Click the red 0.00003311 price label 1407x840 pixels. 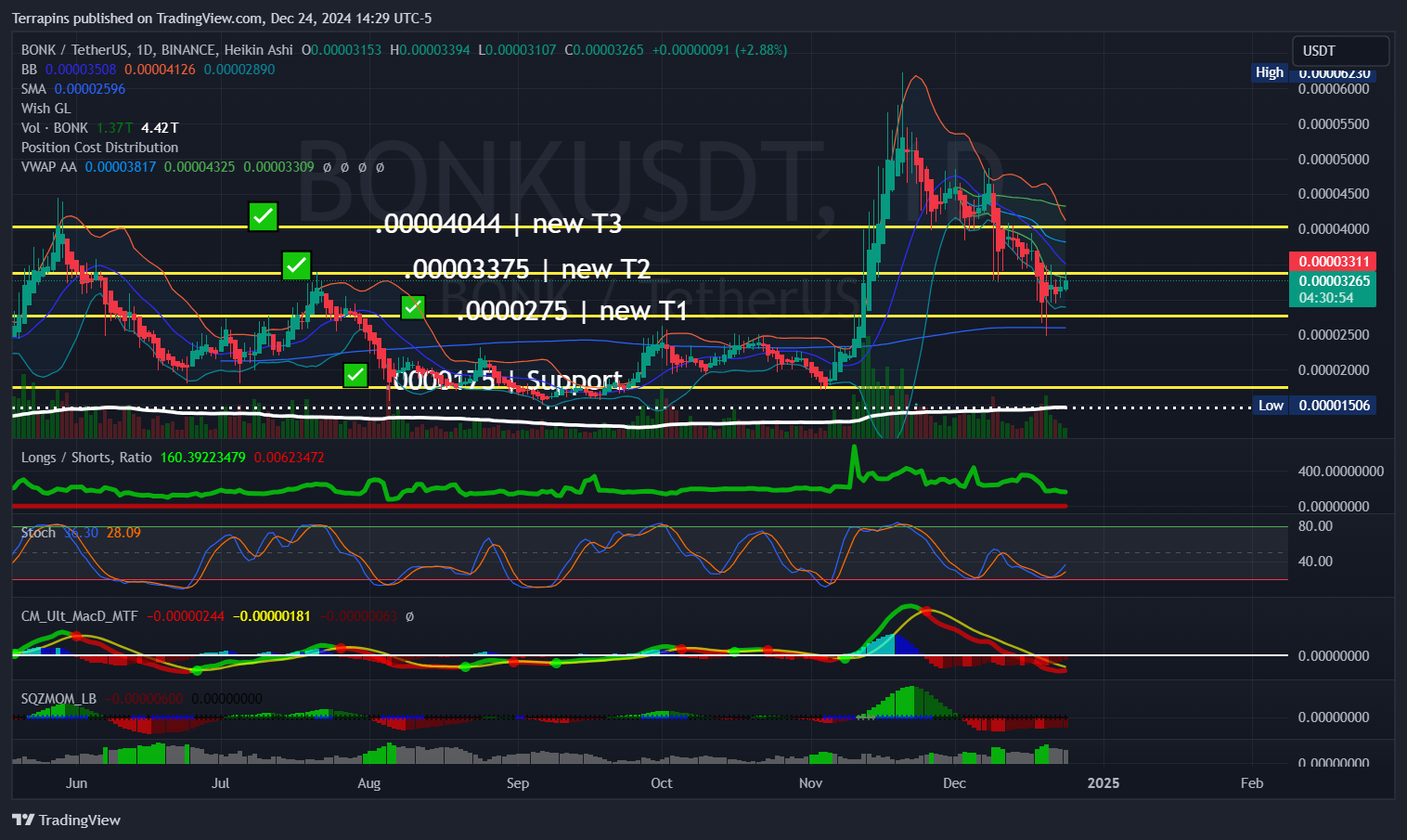(1334, 262)
